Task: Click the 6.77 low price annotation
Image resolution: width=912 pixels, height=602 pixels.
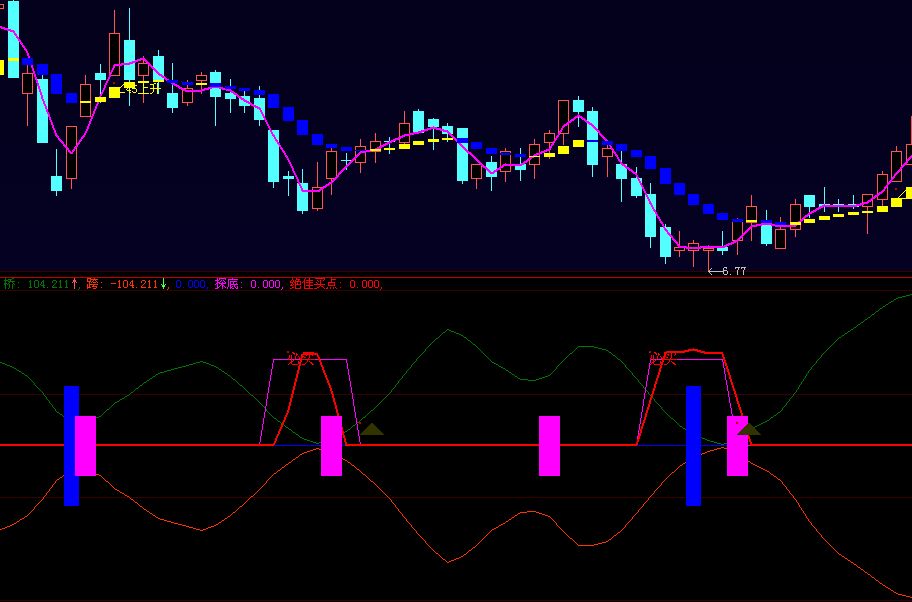Action: [x=733, y=271]
